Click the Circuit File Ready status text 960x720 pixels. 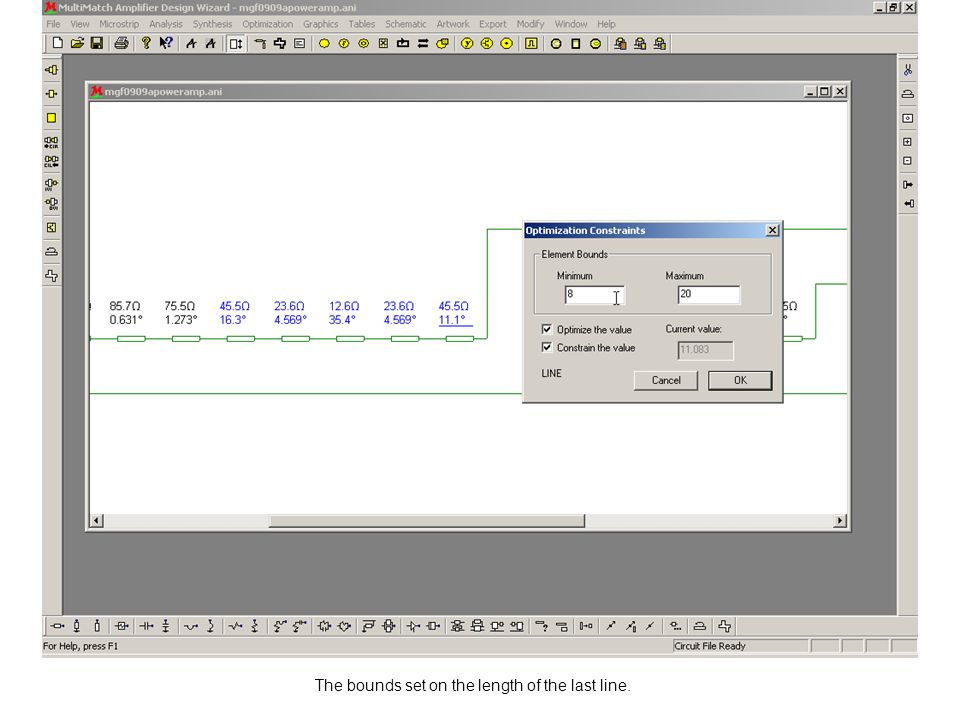[710, 646]
